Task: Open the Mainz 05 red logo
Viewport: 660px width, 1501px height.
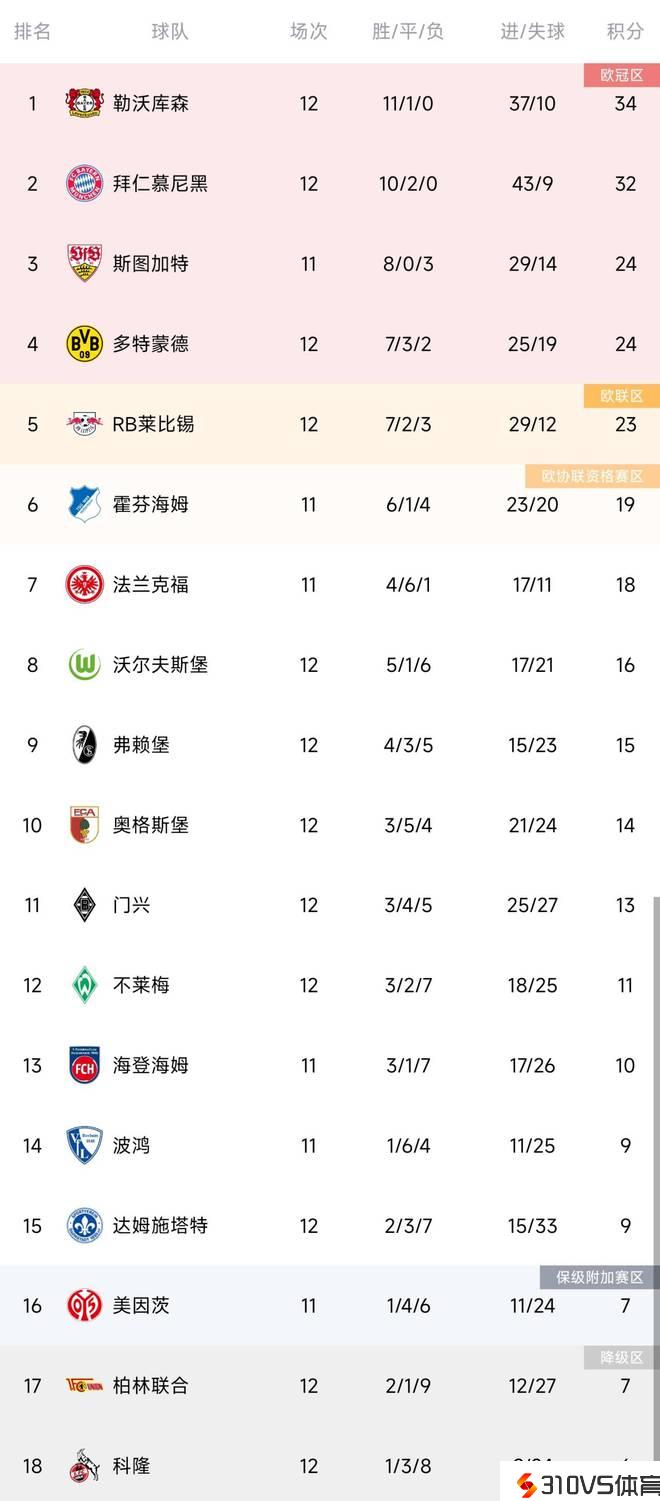Action: (x=84, y=1306)
